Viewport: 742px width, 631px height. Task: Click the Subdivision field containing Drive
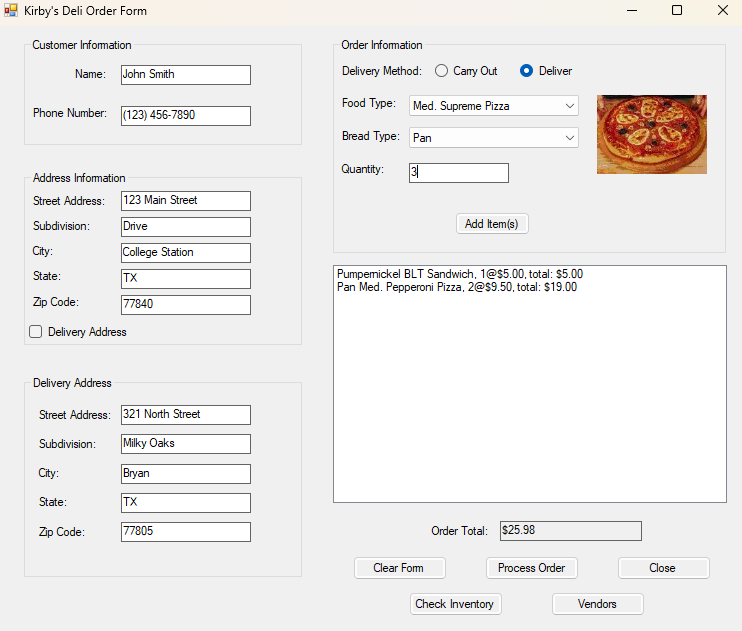coord(186,227)
